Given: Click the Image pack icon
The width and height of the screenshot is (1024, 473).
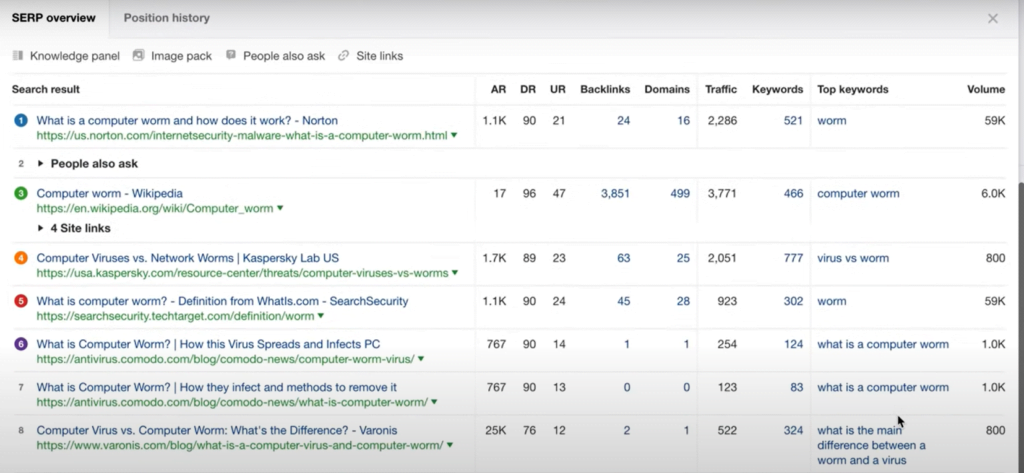Looking at the screenshot, I should click(x=139, y=56).
